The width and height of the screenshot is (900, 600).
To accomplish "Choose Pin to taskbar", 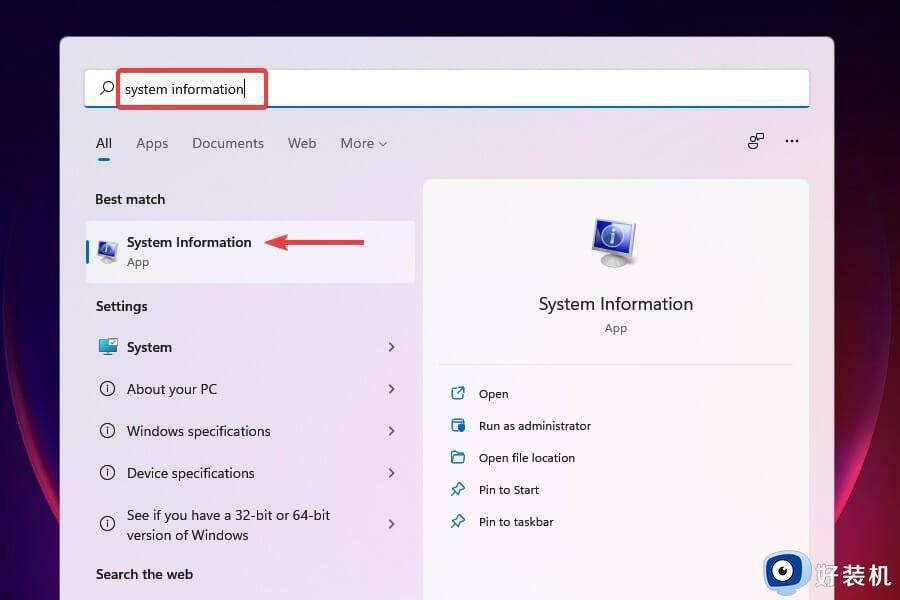I will [516, 522].
